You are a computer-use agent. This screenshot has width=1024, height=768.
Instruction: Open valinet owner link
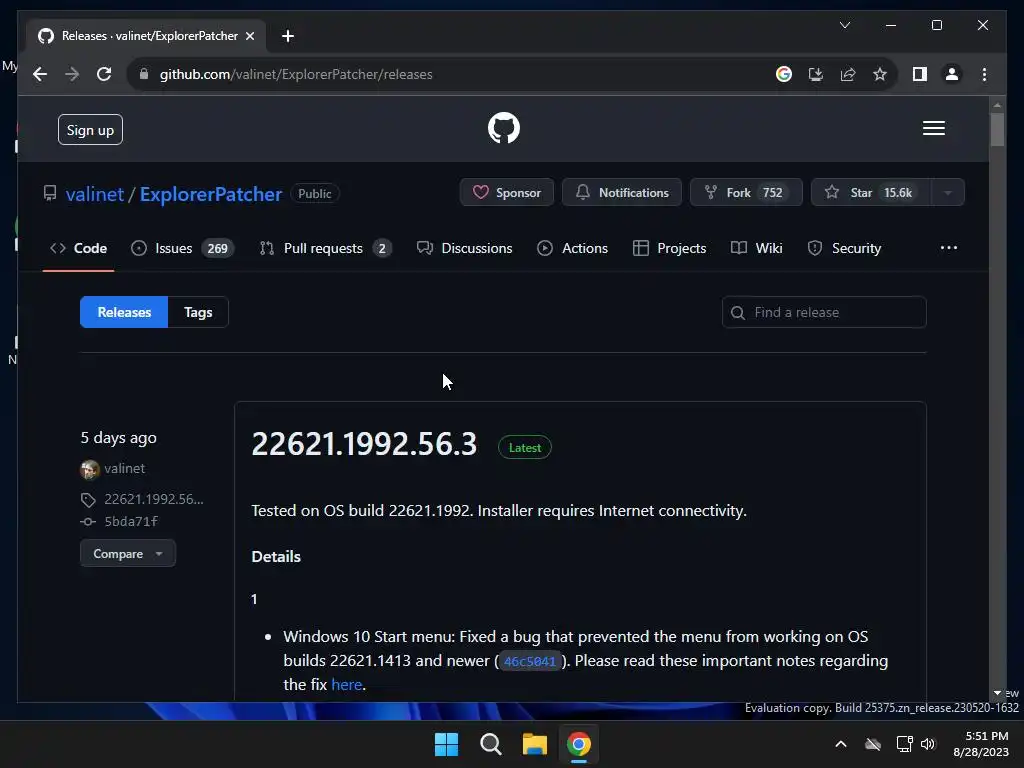(x=95, y=194)
